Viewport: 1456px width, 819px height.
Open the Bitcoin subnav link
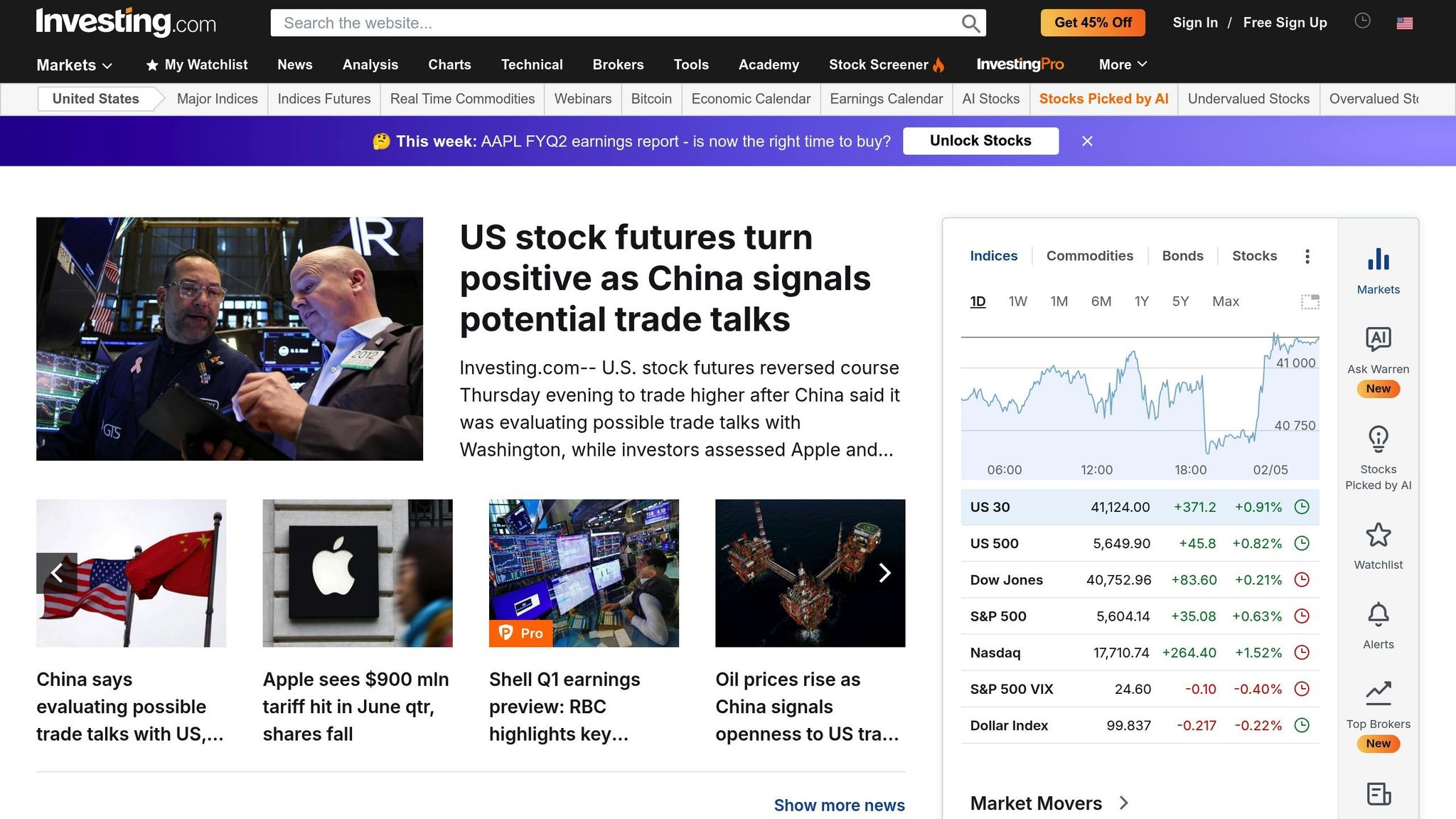tap(651, 99)
